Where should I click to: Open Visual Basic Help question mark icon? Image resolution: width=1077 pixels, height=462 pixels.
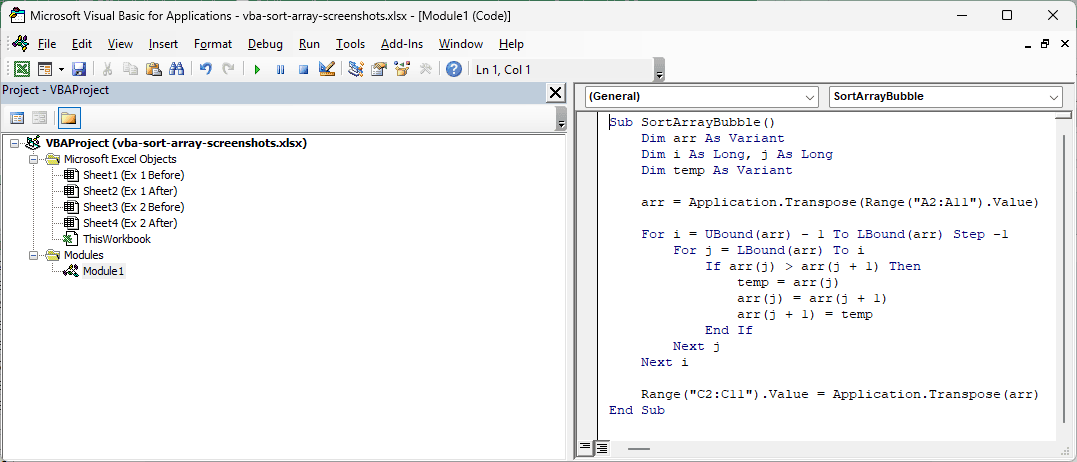pos(453,69)
